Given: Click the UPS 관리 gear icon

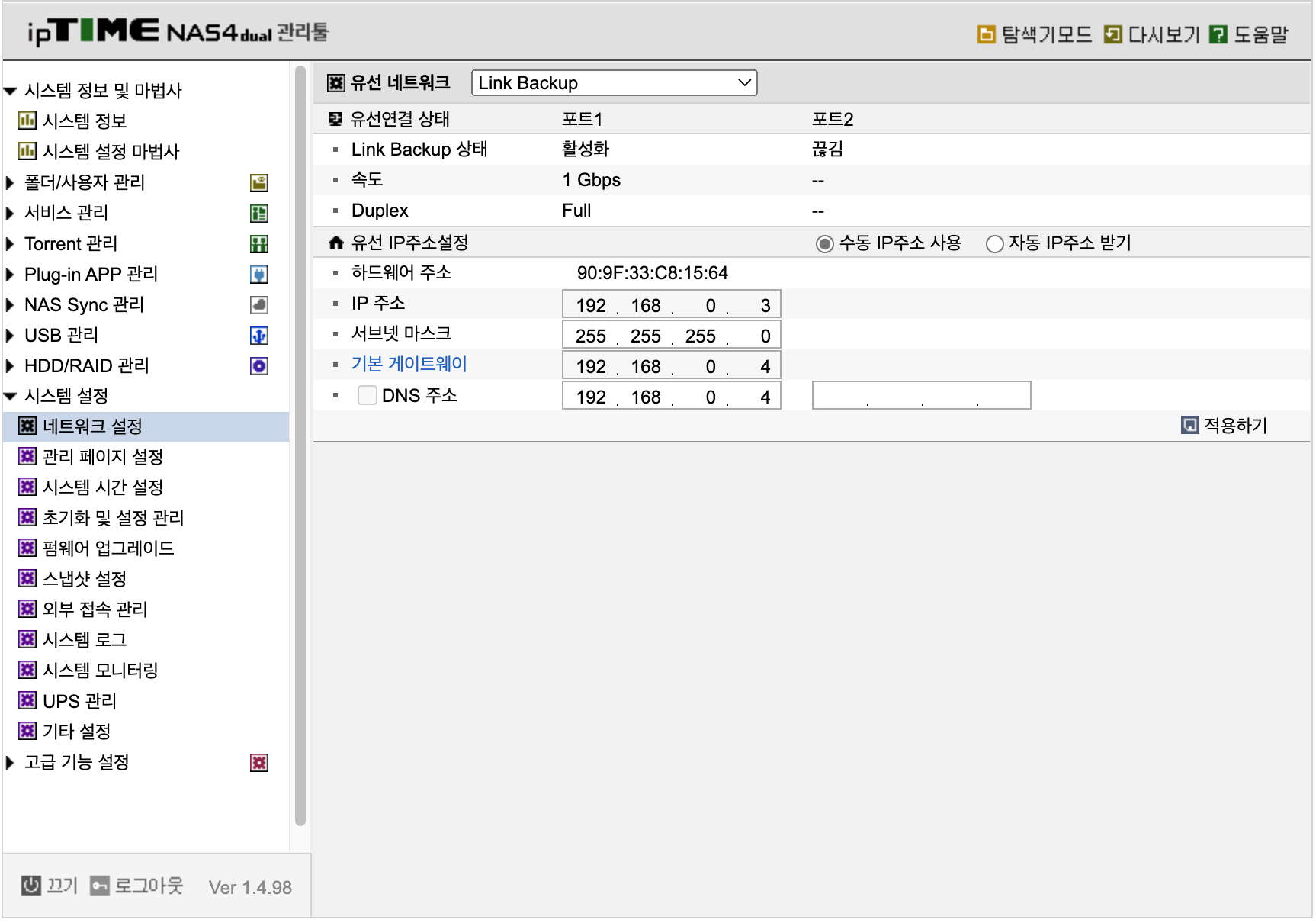Looking at the screenshot, I should click(27, 700).
